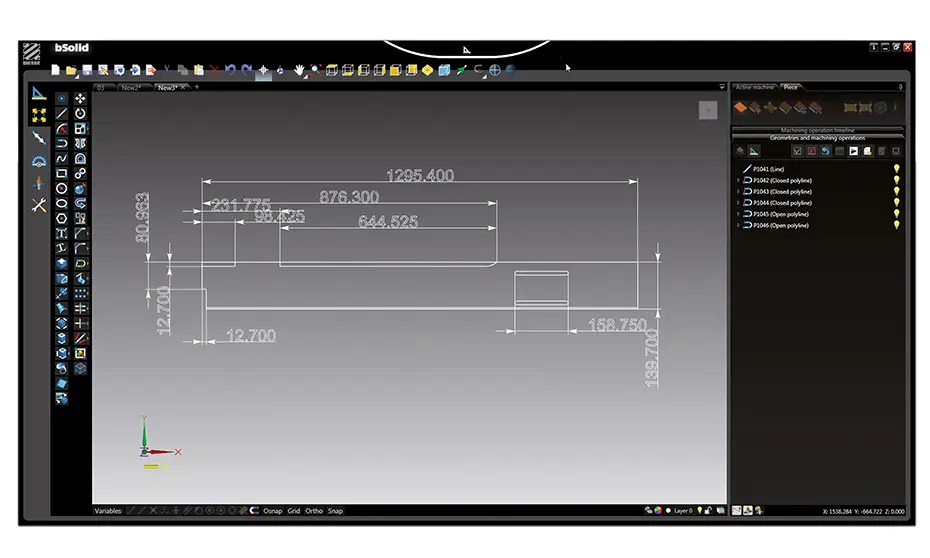
Task: Click the blue Undo arrow
Action: tap(230, 70)
